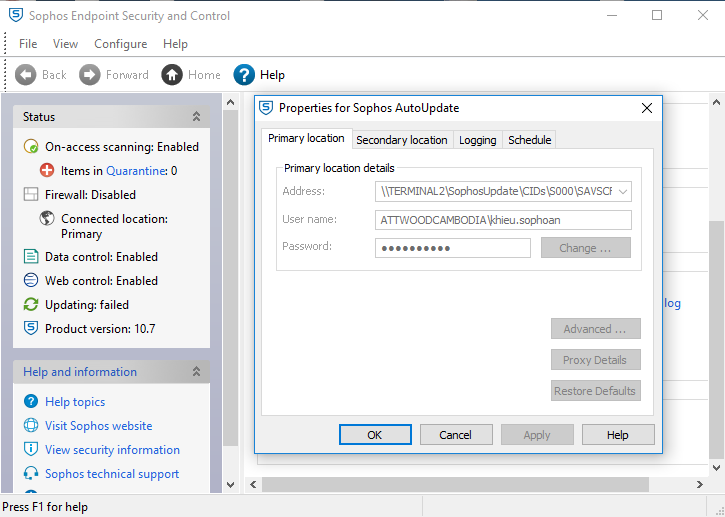Click the main pane scroll up arrow
725x517 pixels.
click(716, 102)
